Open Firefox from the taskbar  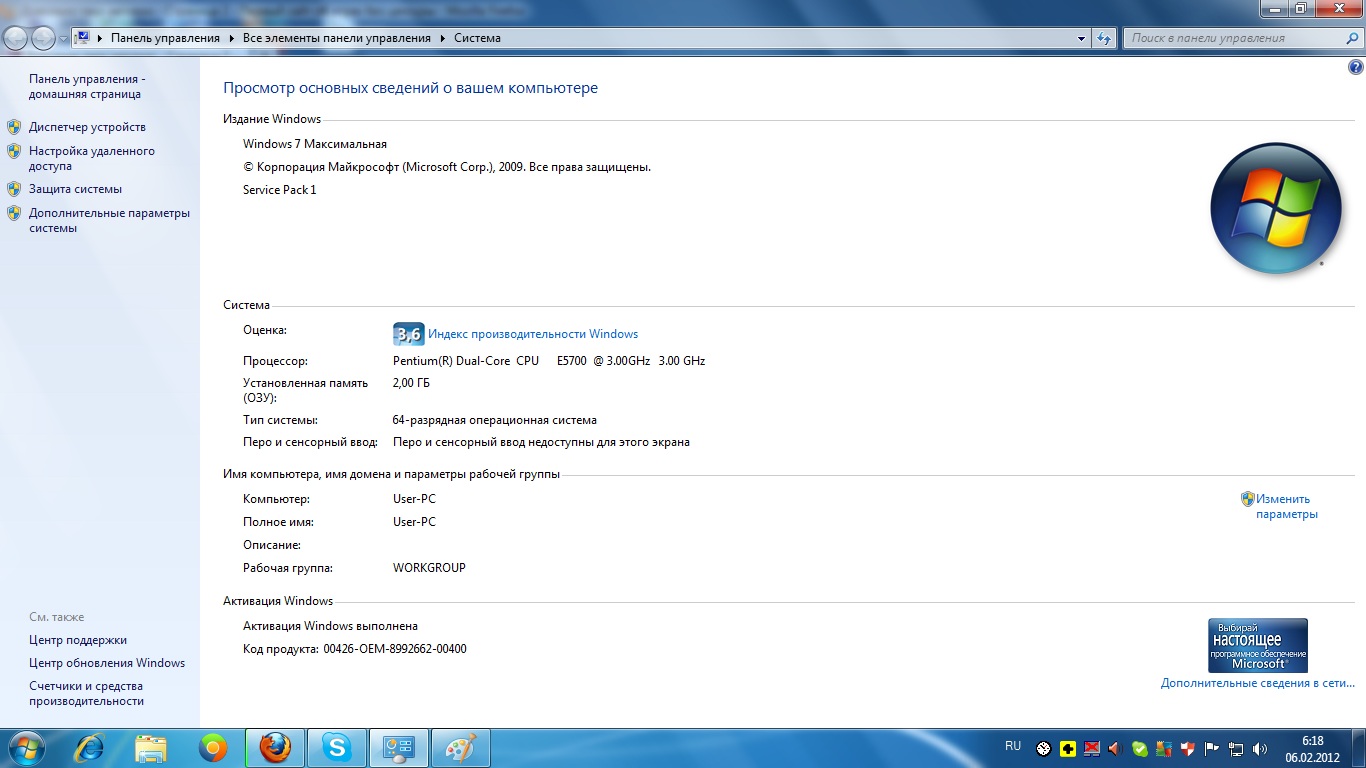274,748
